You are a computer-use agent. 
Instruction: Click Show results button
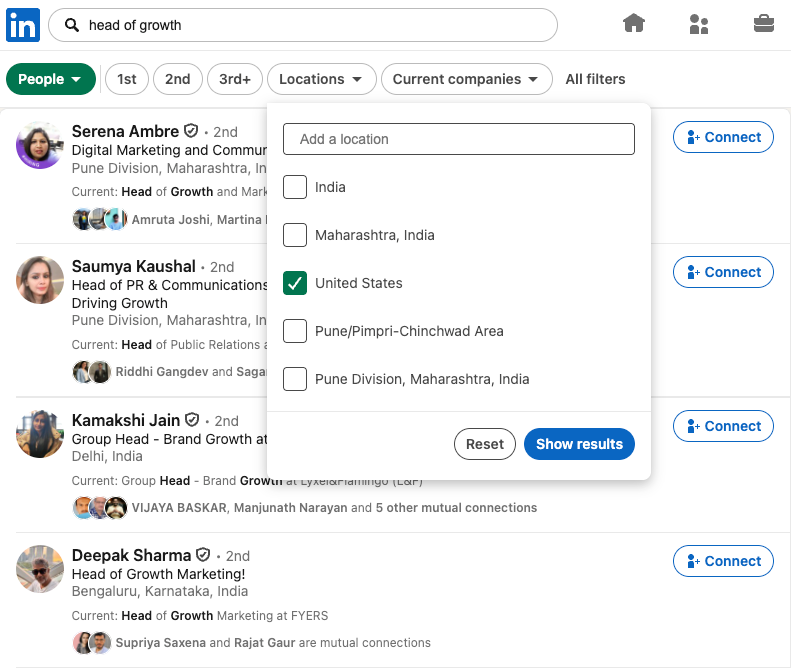(x=579, y=444)
